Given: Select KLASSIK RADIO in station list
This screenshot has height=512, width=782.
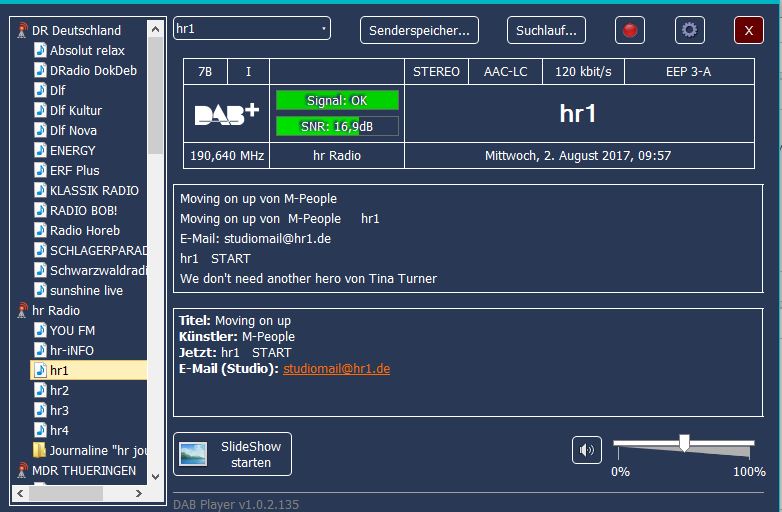Looking at the screenshot, I should coord(94,190).
